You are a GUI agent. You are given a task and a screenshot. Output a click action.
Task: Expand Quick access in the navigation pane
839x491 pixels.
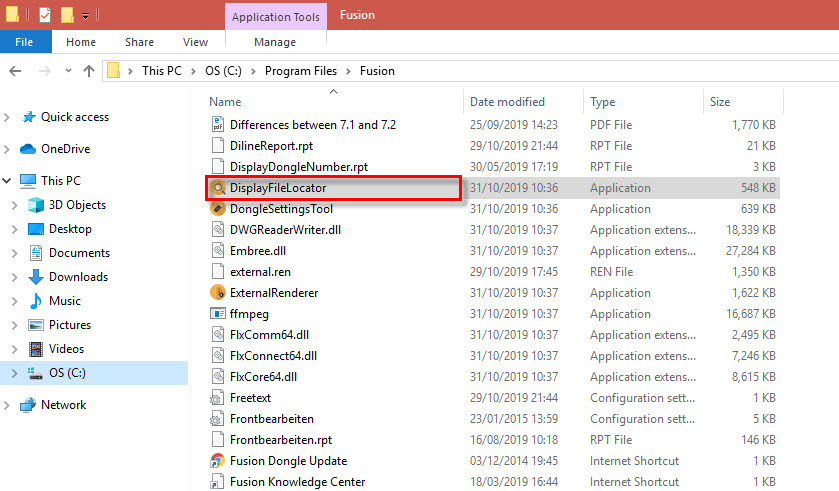[7, 117]
